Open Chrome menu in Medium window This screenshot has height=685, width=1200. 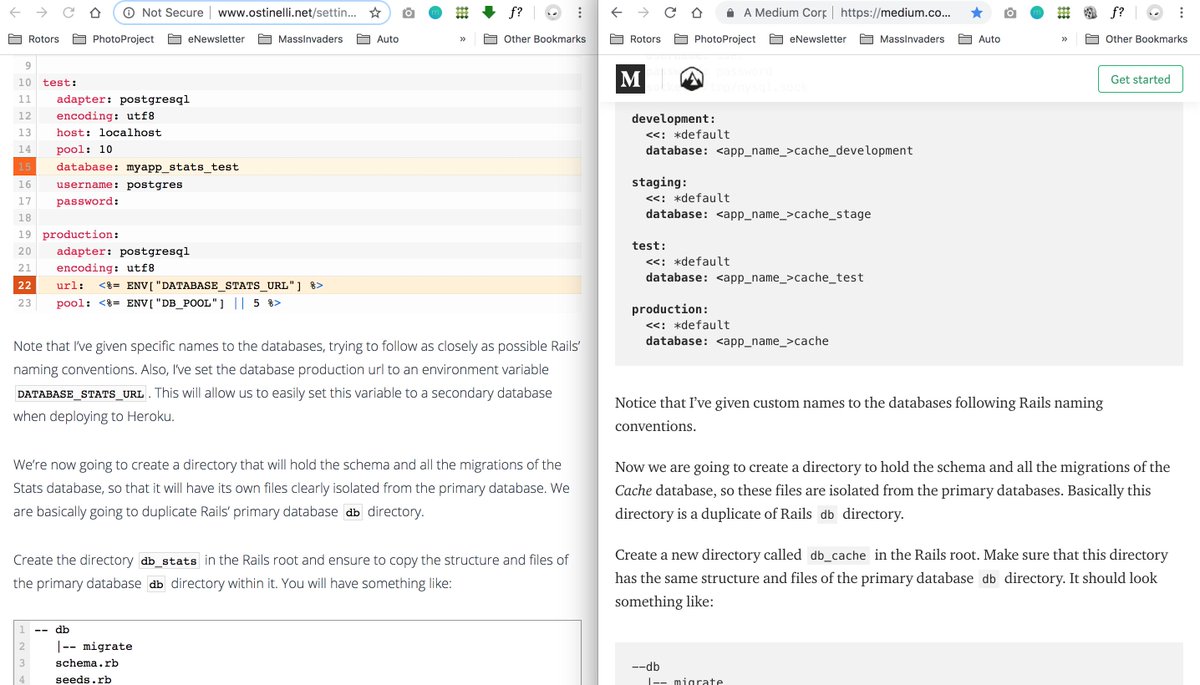1181,13
